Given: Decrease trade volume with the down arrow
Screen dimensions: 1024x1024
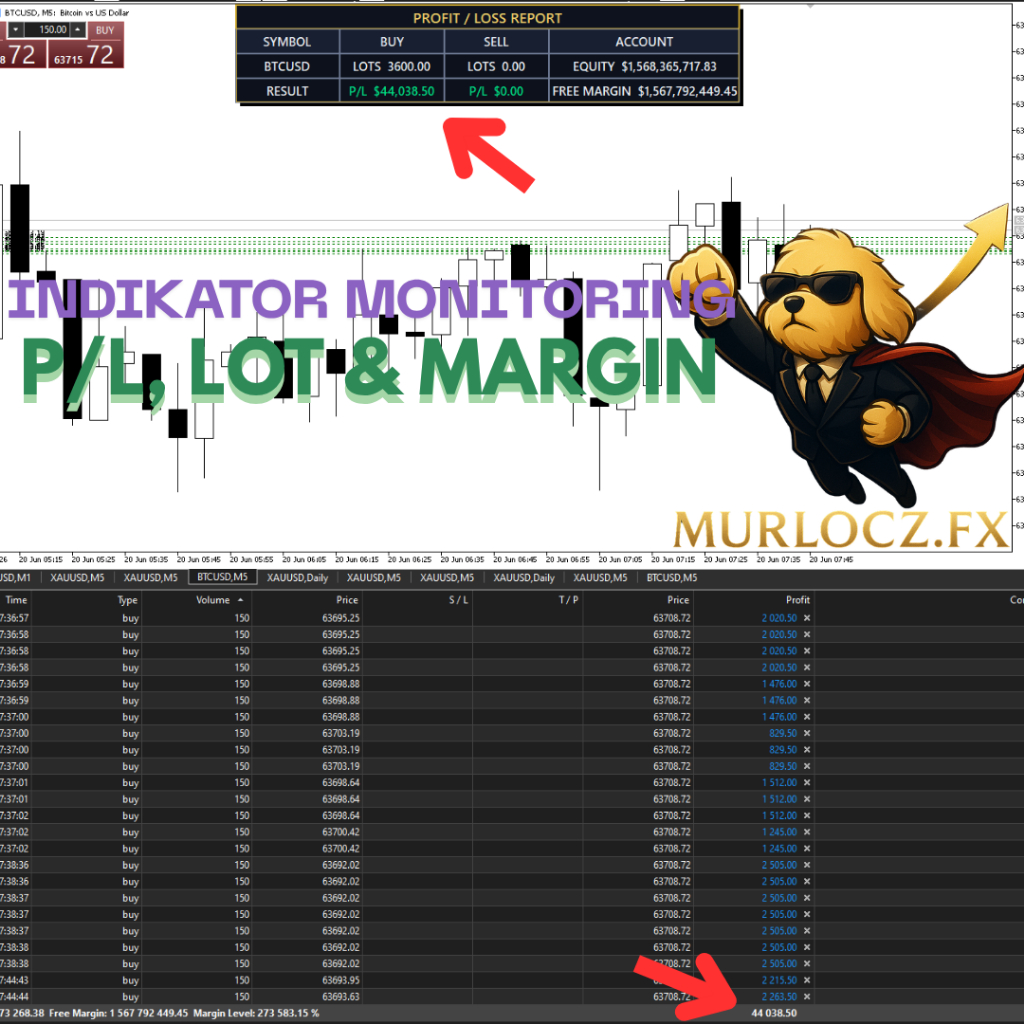Looking at the screenshot, I should click(16, 29).
